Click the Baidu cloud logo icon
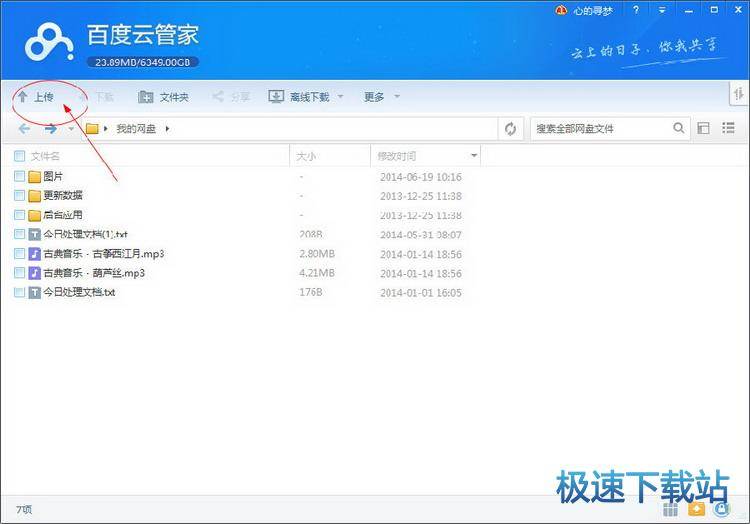750x524 pixels. [50, 44]
